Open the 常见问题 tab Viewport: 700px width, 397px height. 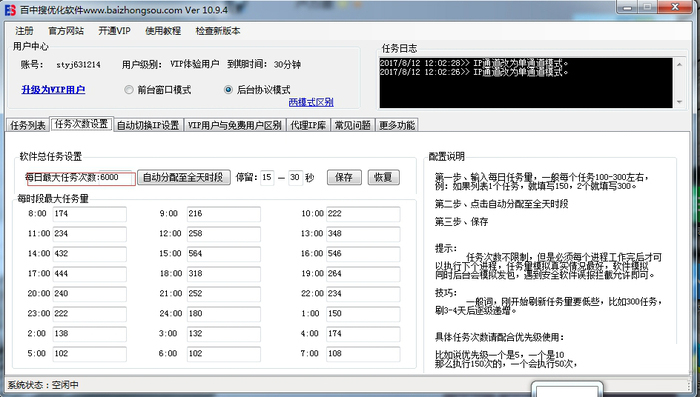353,125
